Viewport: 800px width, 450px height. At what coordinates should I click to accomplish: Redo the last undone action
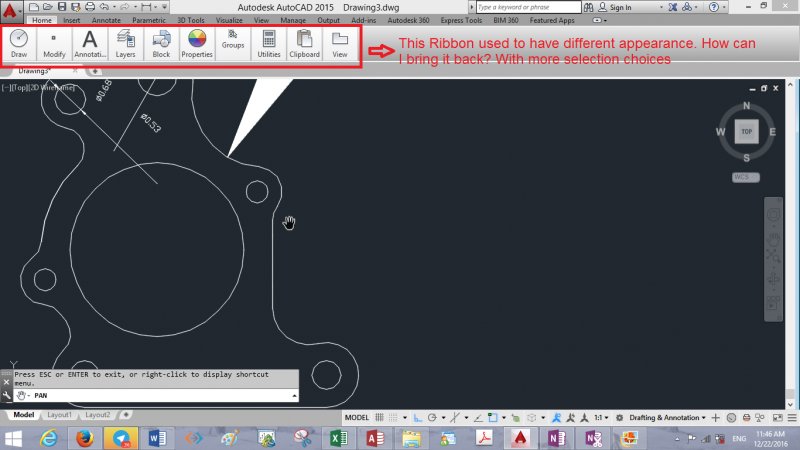click(x=124, y=7)
